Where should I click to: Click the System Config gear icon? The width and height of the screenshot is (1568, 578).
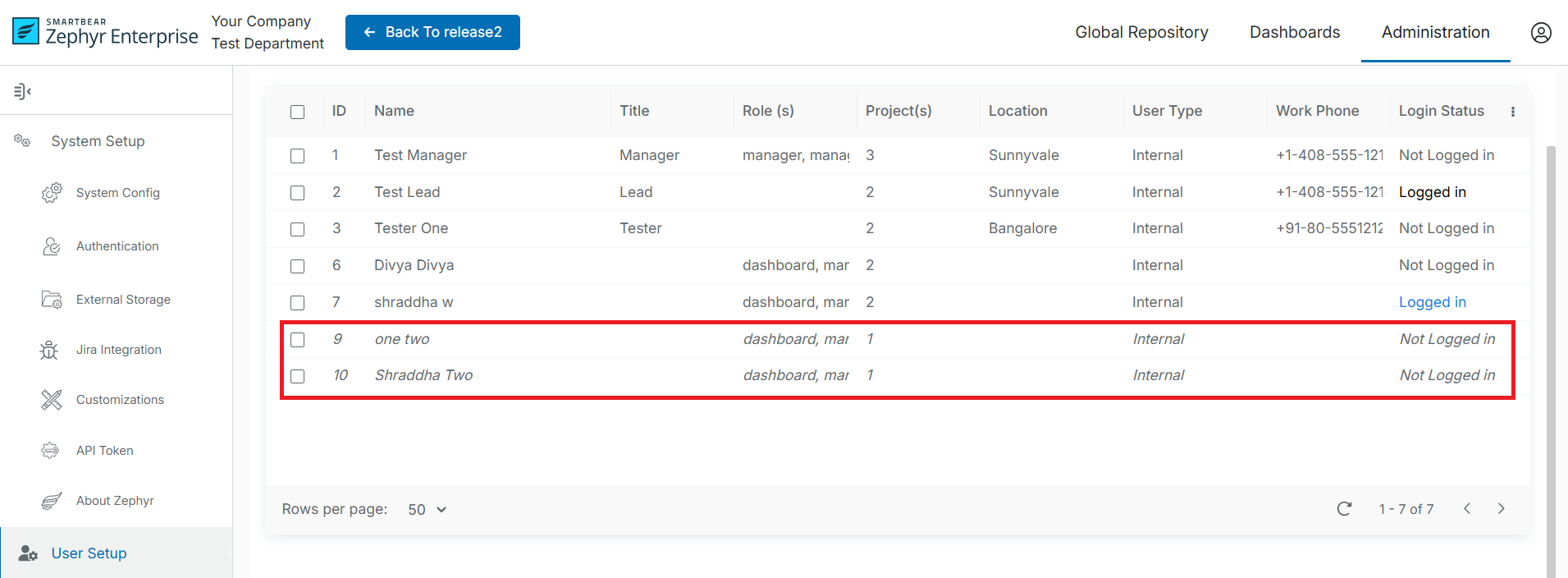click(x=52, y=193)
